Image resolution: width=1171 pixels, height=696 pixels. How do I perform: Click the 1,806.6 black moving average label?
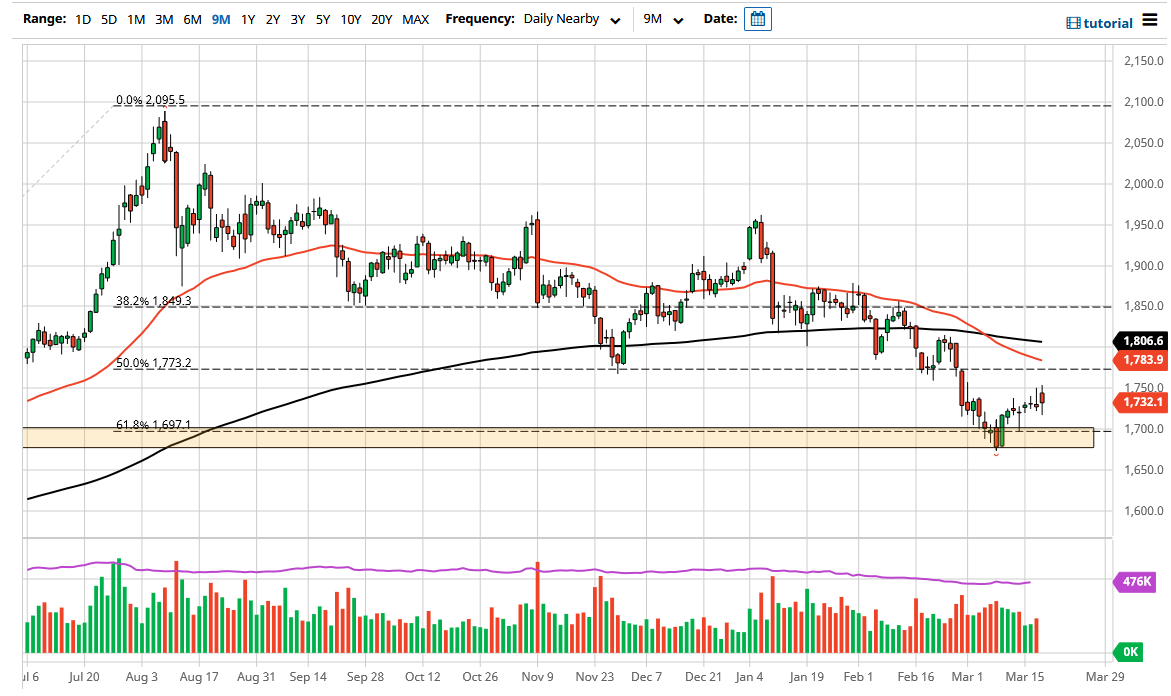(1142, 341)
